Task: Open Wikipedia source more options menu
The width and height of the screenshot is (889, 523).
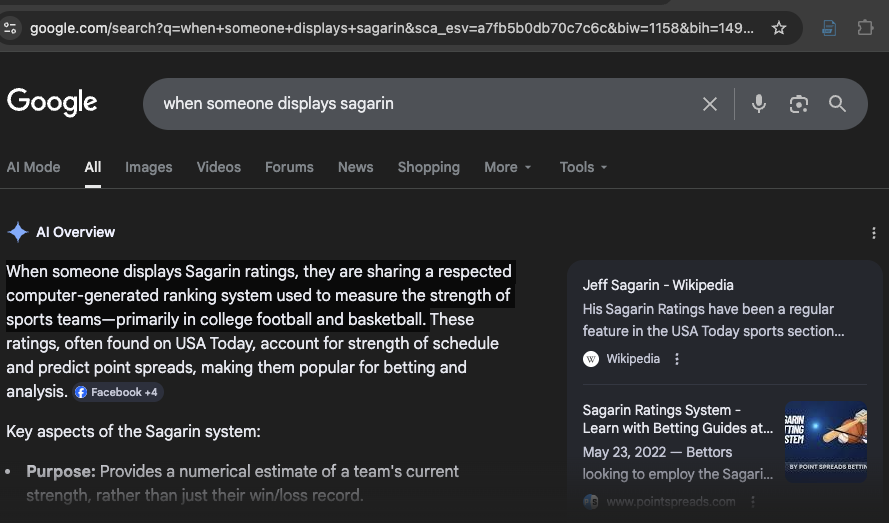Action: coord(677,359)
